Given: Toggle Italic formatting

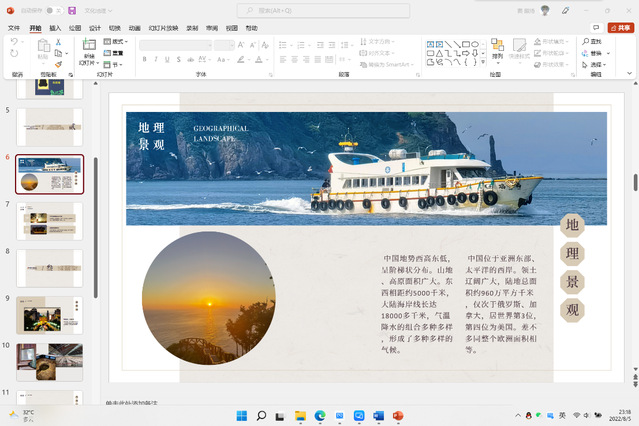Looking at the screenshot, I should [157, 59].
